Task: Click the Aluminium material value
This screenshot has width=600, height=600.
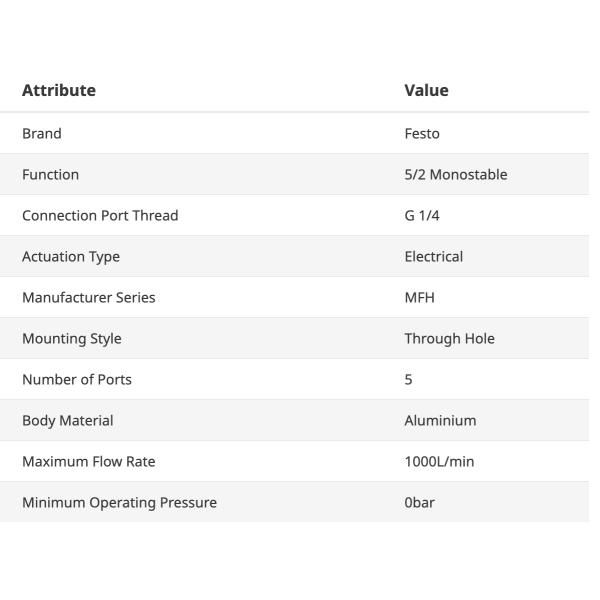Action: pos(440,420)
